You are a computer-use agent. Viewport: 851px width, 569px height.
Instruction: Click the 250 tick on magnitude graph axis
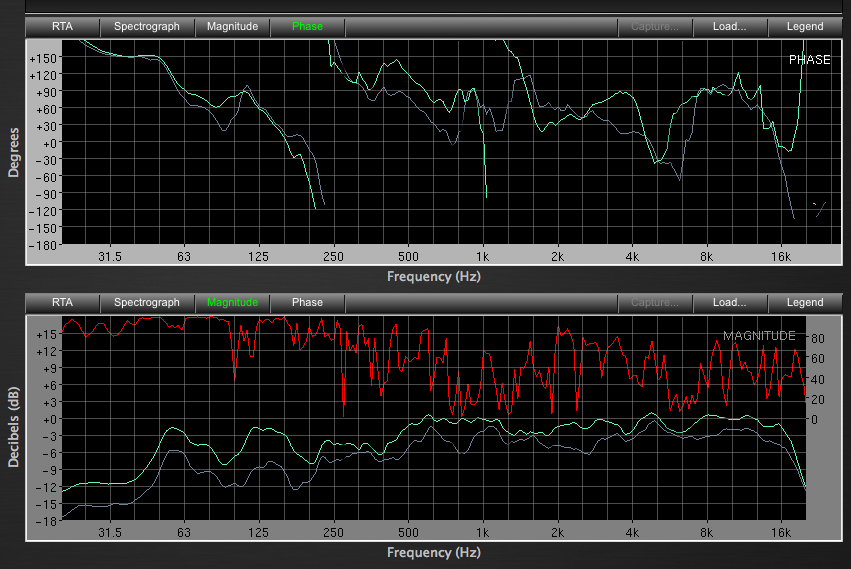point(333,533)
